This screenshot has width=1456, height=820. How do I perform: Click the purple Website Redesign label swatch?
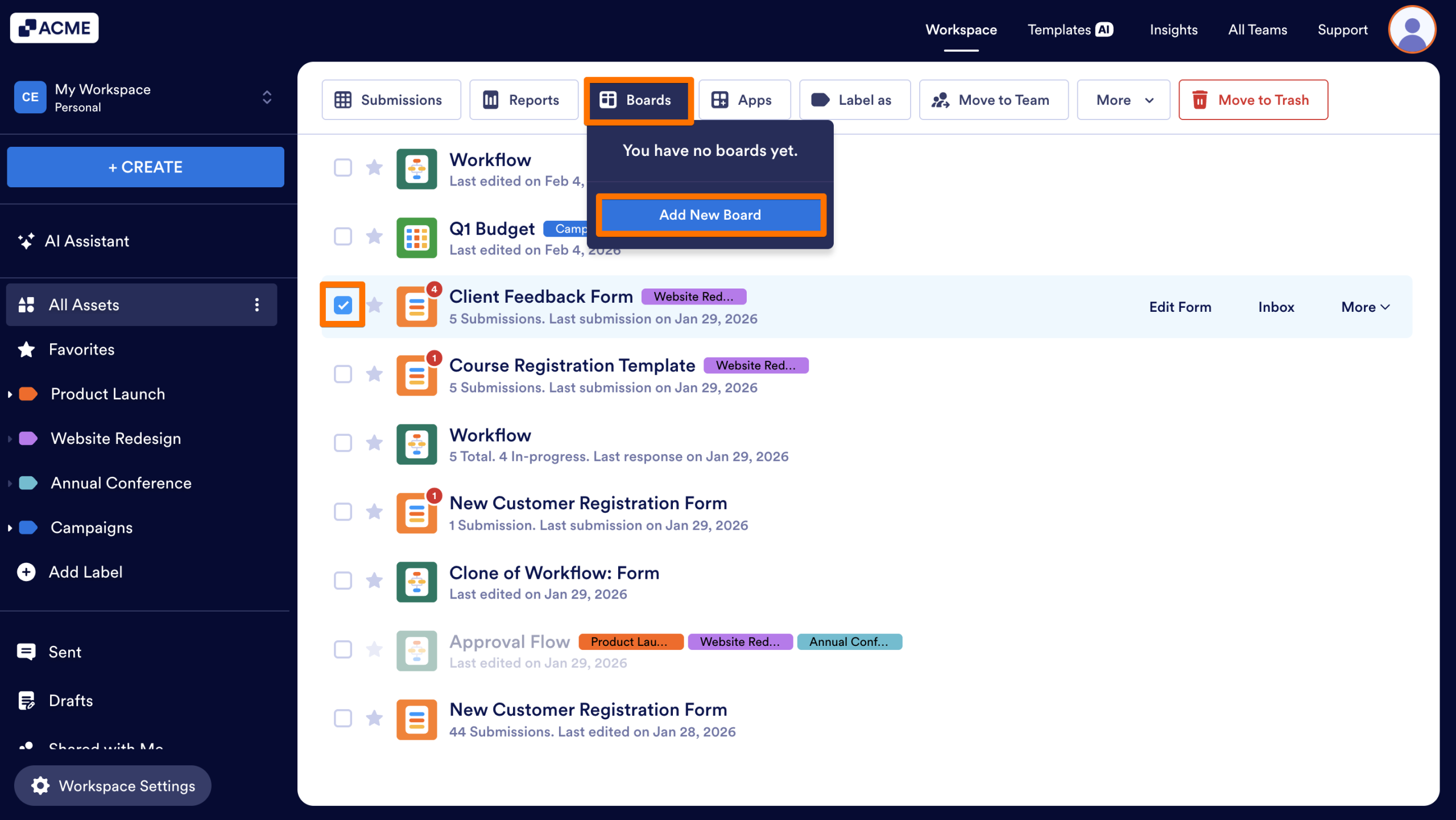tap(28, 438)
